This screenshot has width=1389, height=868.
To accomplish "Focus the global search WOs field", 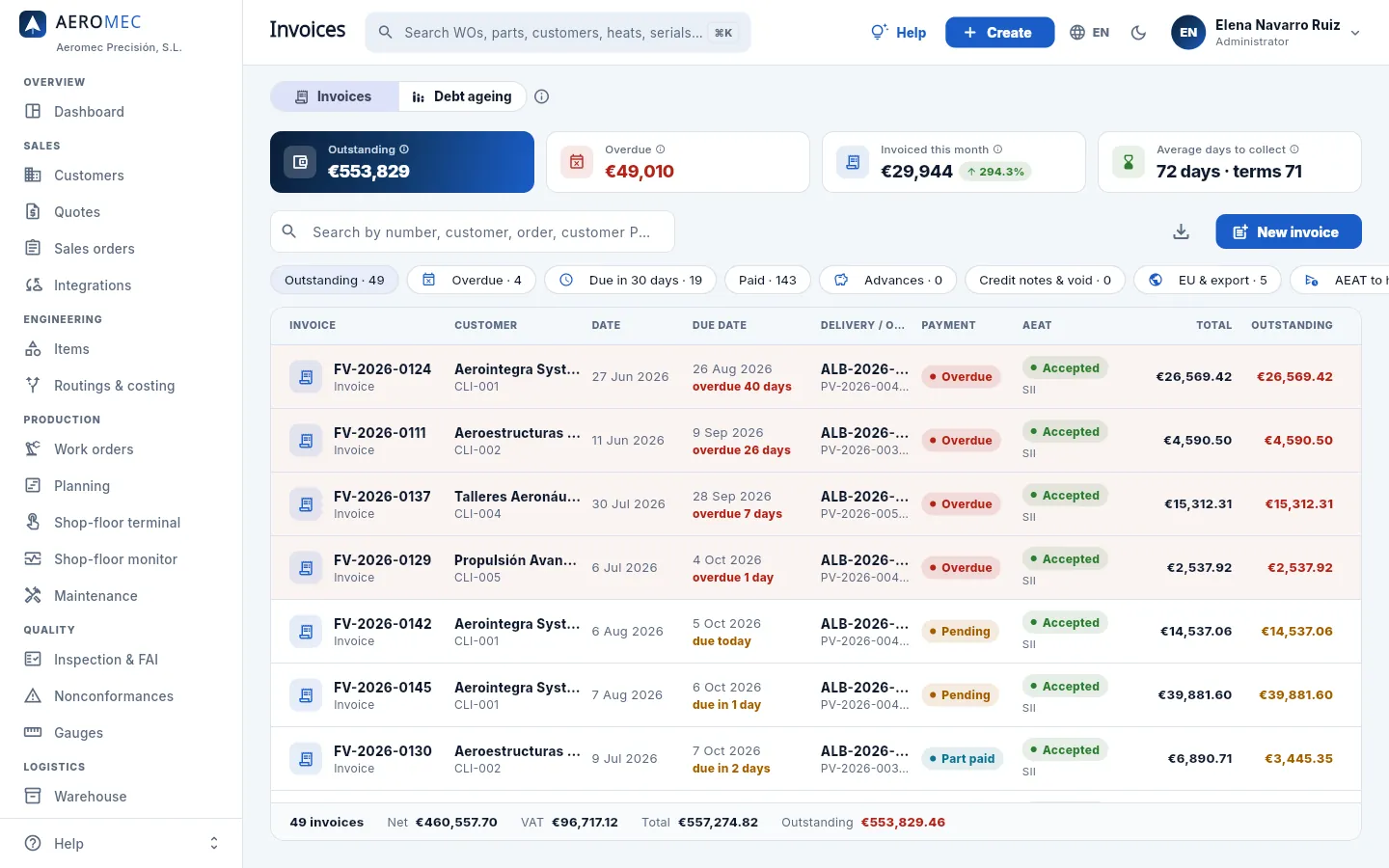I will click(558, 33).
